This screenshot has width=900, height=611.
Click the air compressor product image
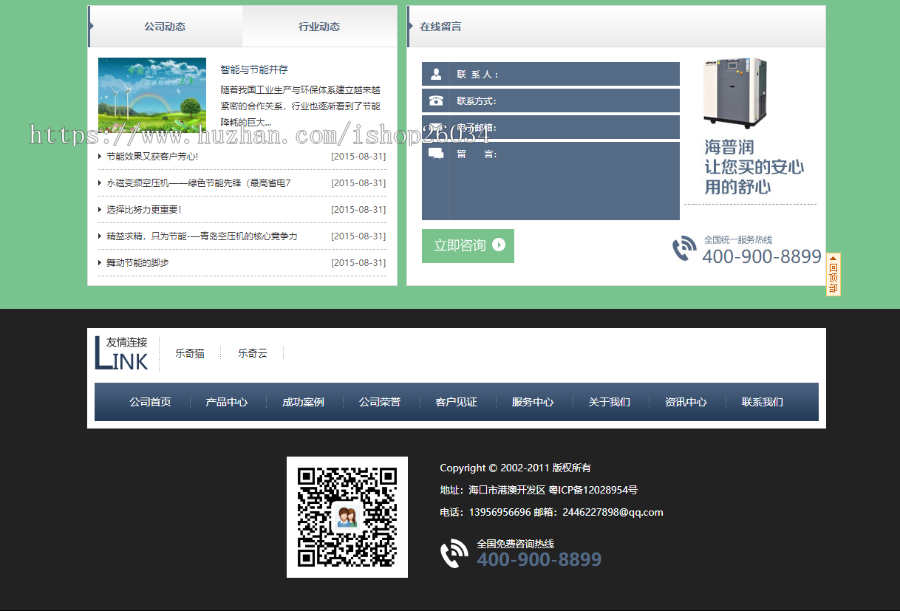735,92
